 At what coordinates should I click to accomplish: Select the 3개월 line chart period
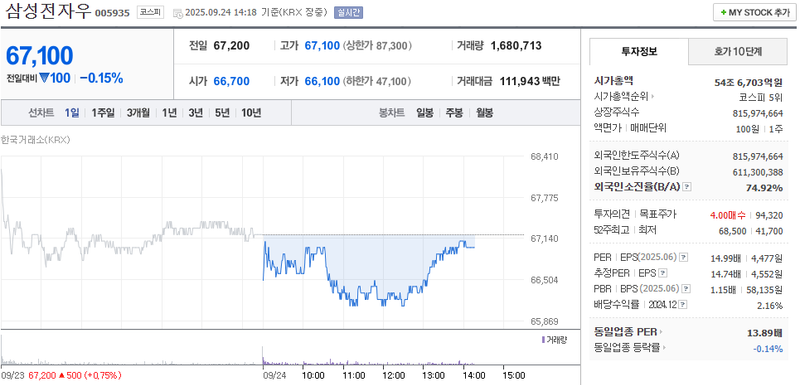(x=138, y=113)
